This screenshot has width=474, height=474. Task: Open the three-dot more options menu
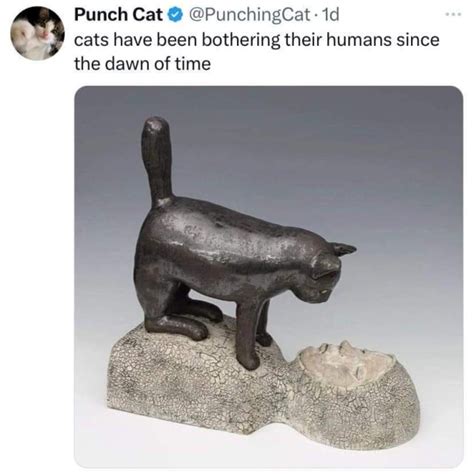pyautogui.click(x=454, y=14)
